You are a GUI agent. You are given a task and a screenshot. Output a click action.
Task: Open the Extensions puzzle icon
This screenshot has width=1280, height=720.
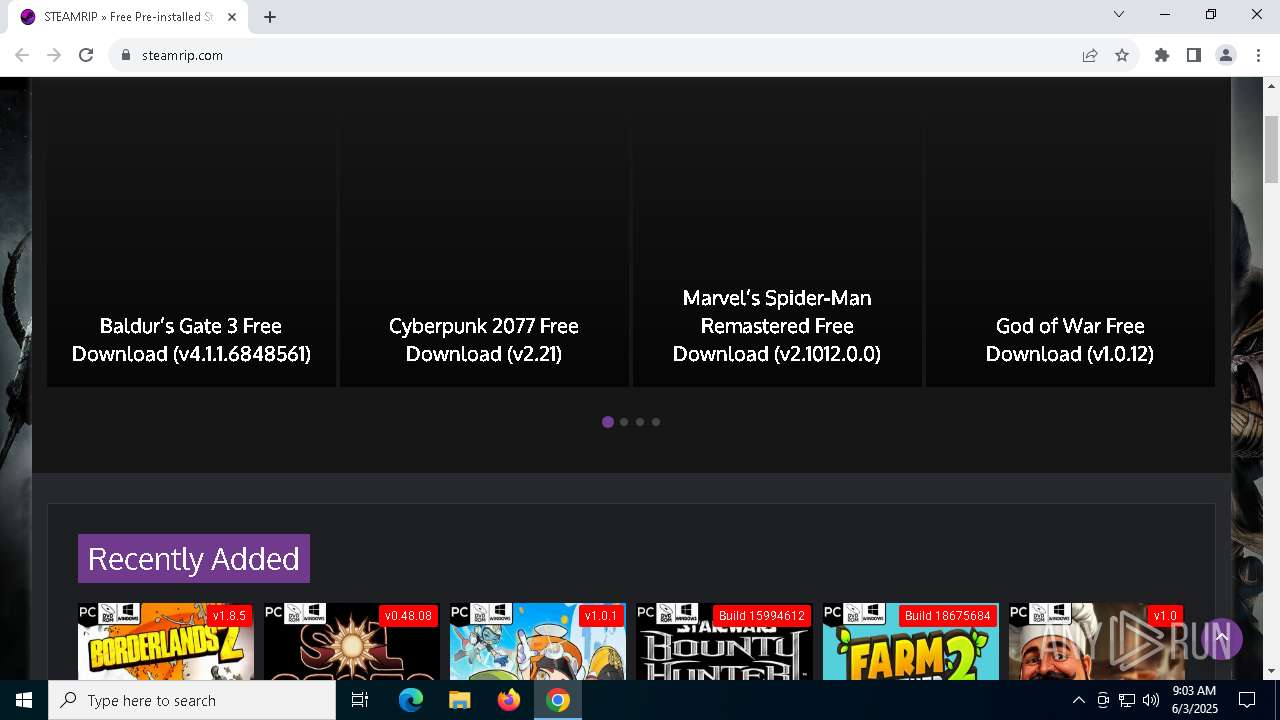point(1162,55)
